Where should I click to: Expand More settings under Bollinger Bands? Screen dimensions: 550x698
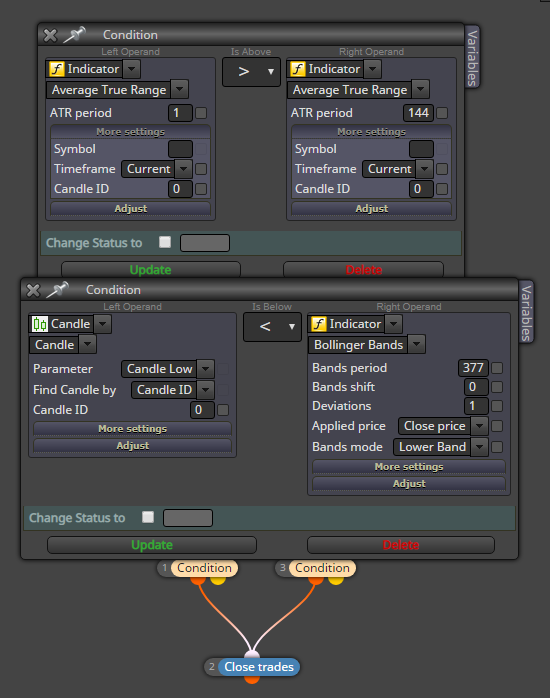pos(409,467)
